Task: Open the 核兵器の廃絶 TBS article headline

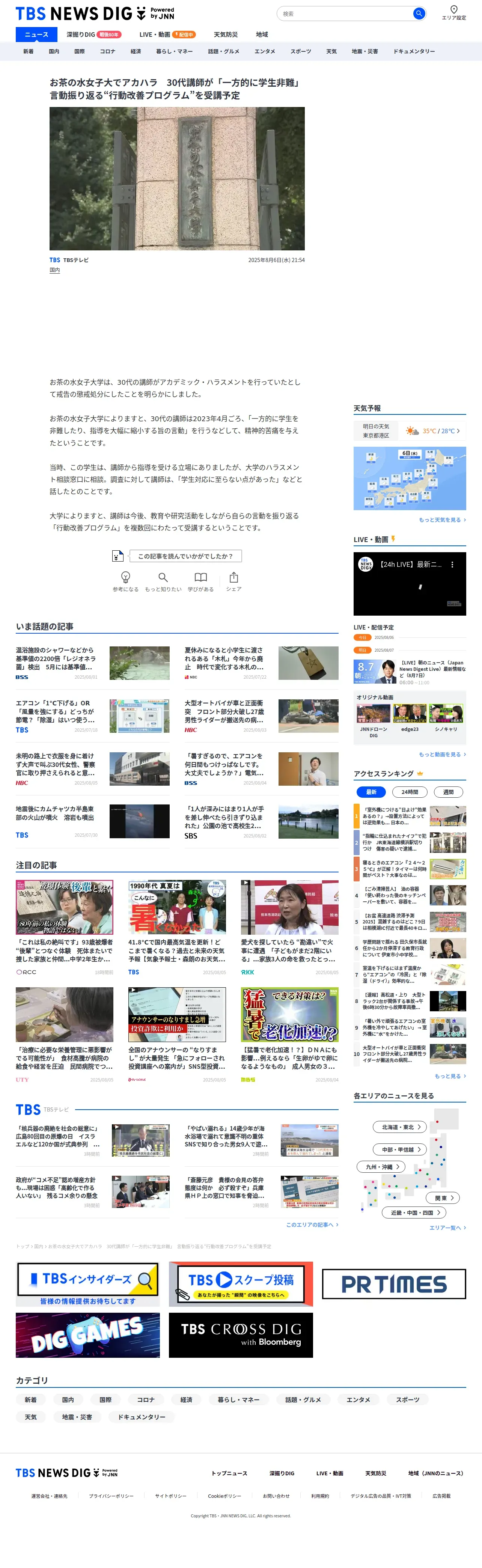Action: tap(59, 1136)
